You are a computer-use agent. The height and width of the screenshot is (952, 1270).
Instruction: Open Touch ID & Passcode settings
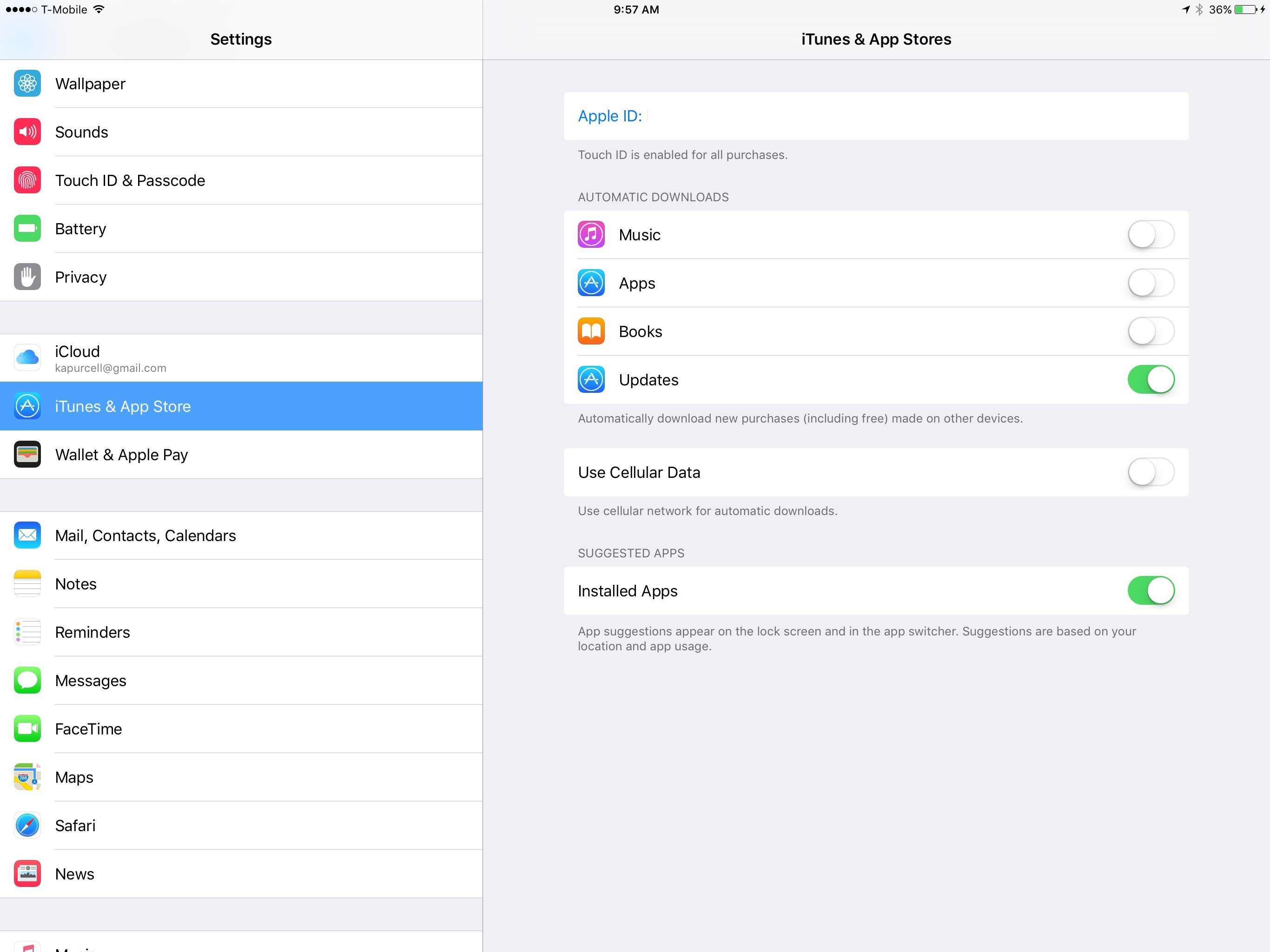click(241, 180)
